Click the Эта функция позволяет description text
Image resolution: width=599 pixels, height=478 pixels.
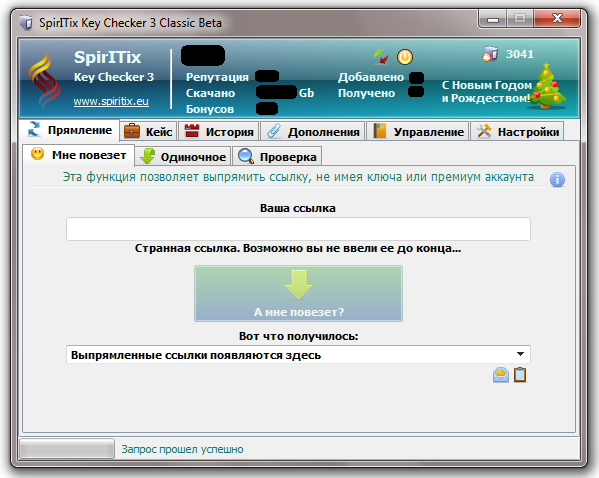click(x=298, y=177)
